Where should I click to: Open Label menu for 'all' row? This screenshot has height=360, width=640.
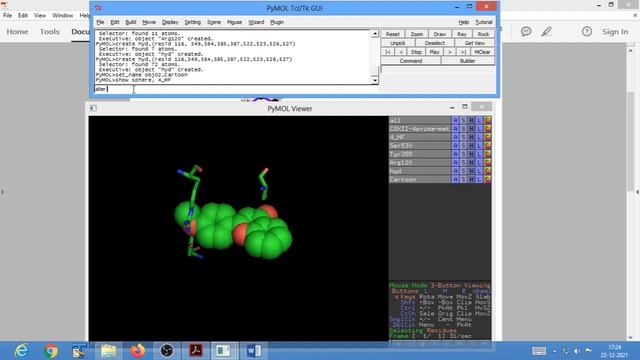point(479,120)
